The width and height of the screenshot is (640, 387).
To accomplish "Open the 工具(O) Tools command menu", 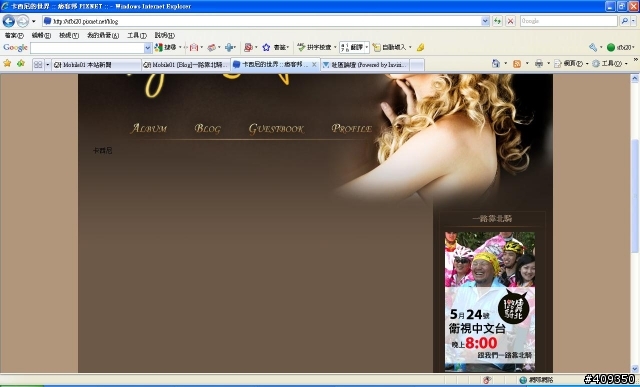I will tap(610, 64).
